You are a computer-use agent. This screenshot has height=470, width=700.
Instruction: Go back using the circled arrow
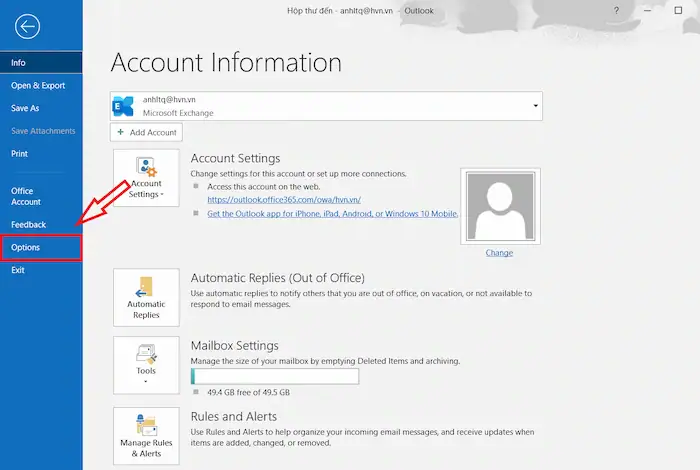pyautogui.click(x=27, y=26)
